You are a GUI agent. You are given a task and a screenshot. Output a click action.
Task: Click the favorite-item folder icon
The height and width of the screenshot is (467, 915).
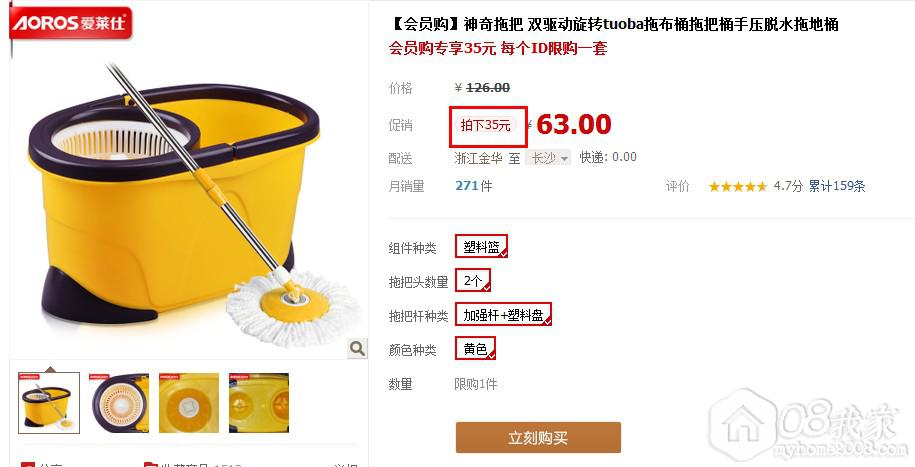pyautogui.click(x=151, y=465)
